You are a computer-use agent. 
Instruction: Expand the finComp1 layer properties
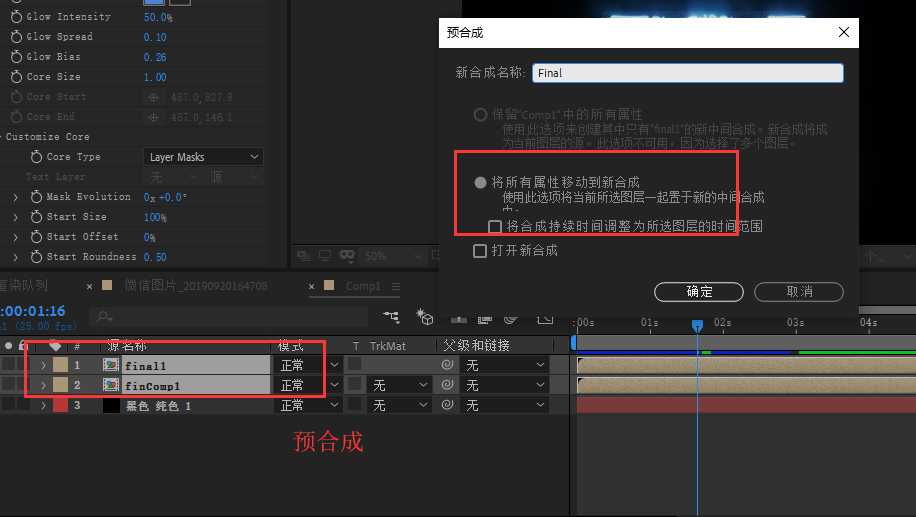tap(43, 385)
